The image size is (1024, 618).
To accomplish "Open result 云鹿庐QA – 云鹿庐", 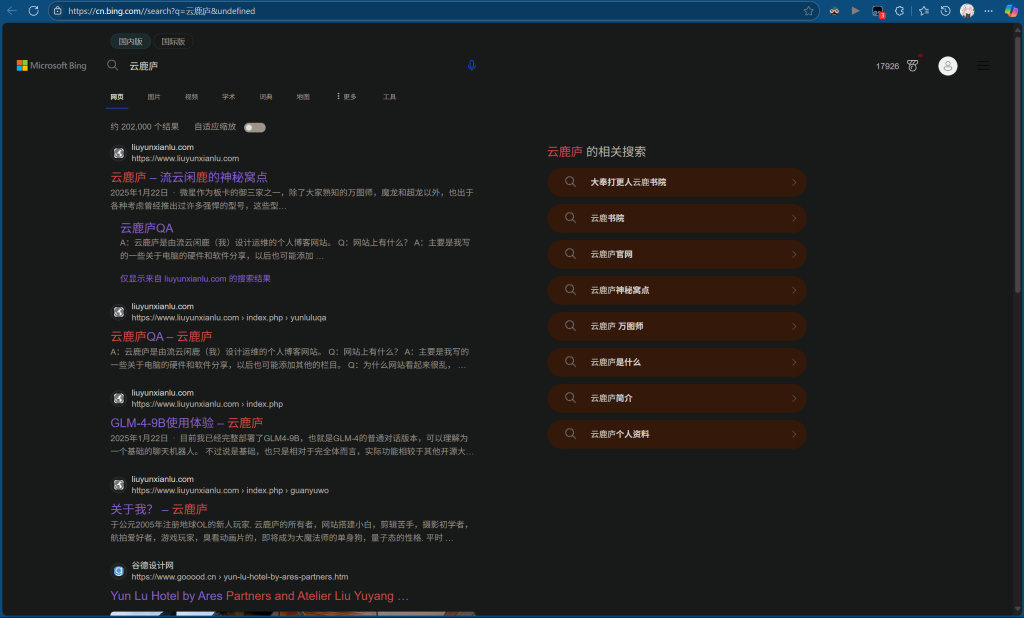I will [x=161, y=336].
